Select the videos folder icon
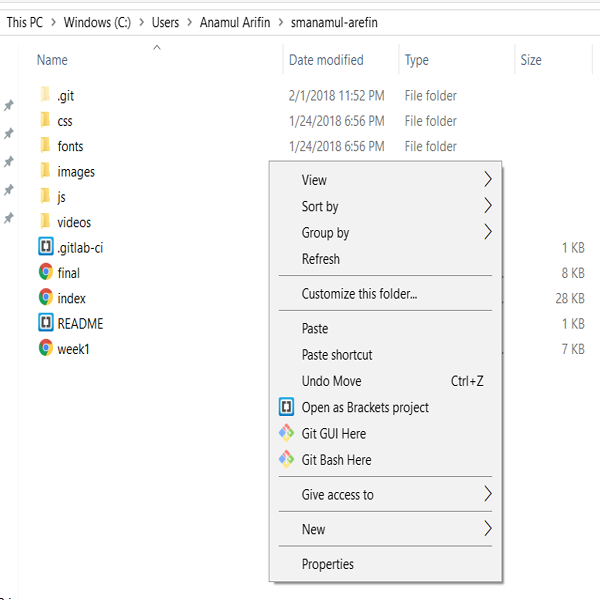 click(45, 221)
